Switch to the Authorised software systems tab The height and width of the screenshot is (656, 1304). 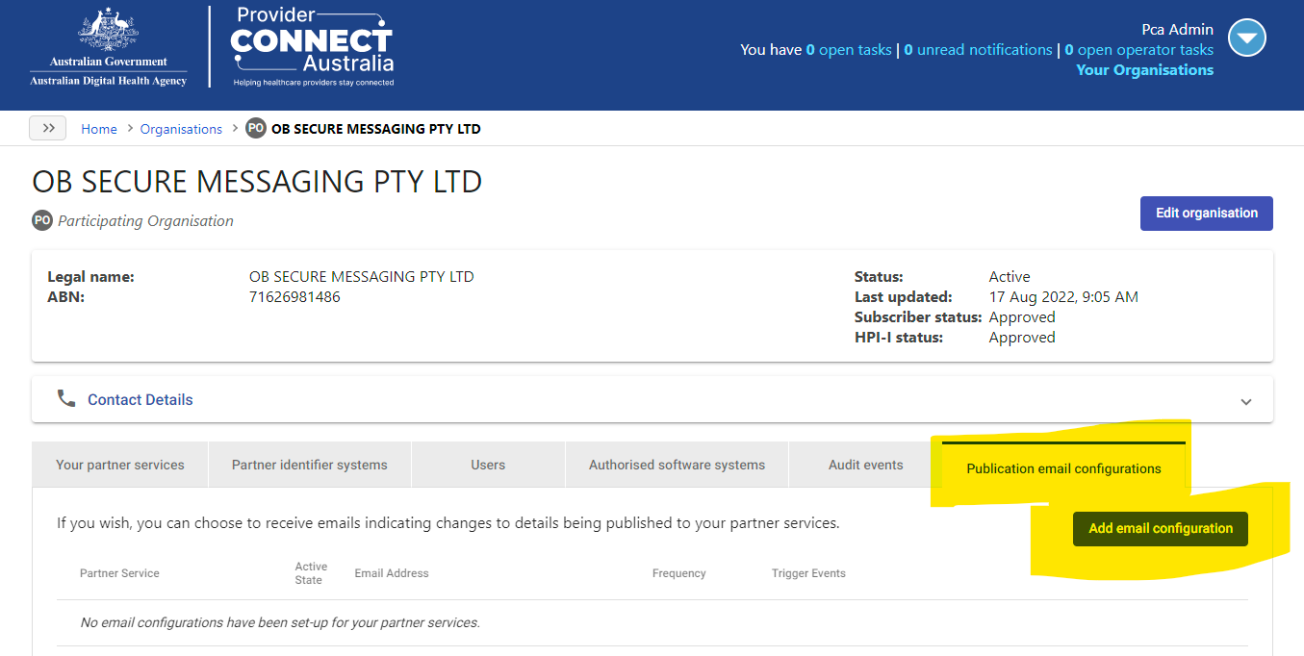677,464
